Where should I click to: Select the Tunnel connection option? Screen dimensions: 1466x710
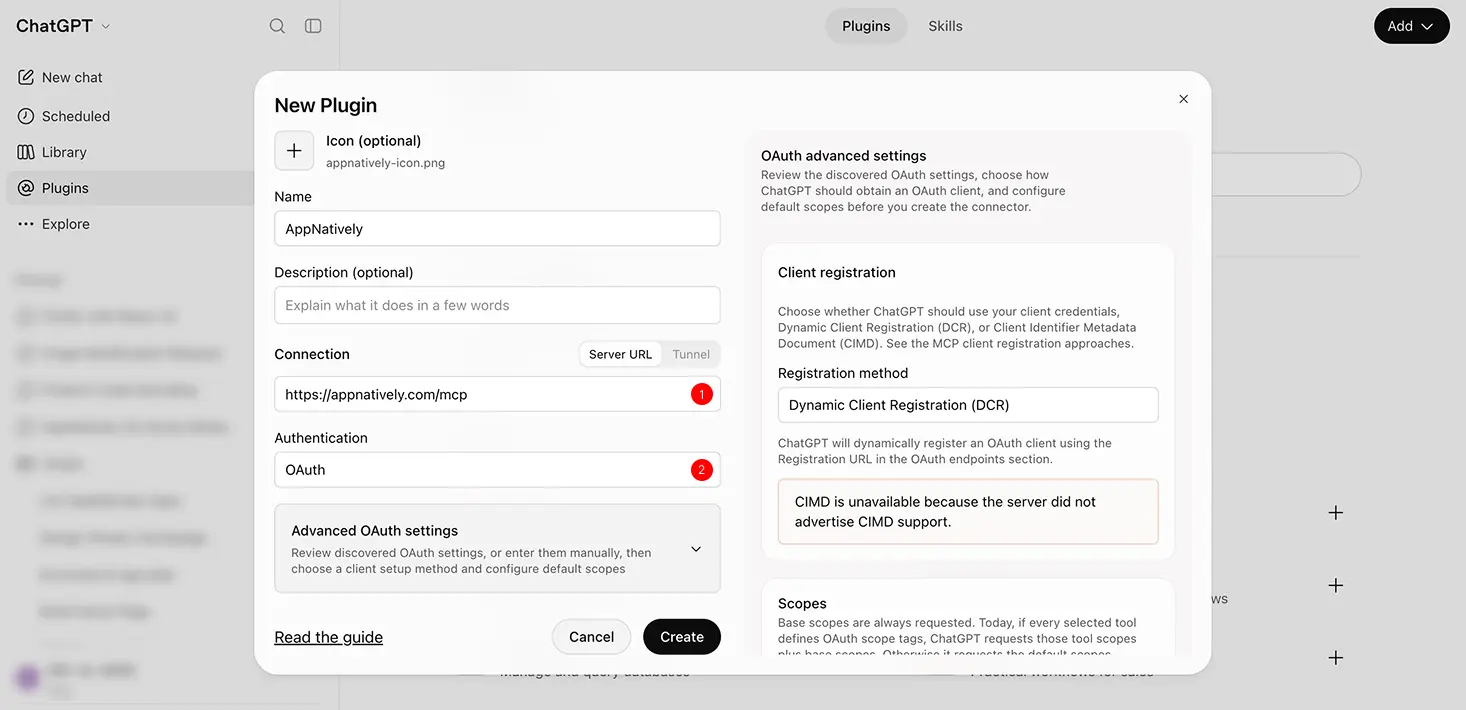tap(691, 354)
